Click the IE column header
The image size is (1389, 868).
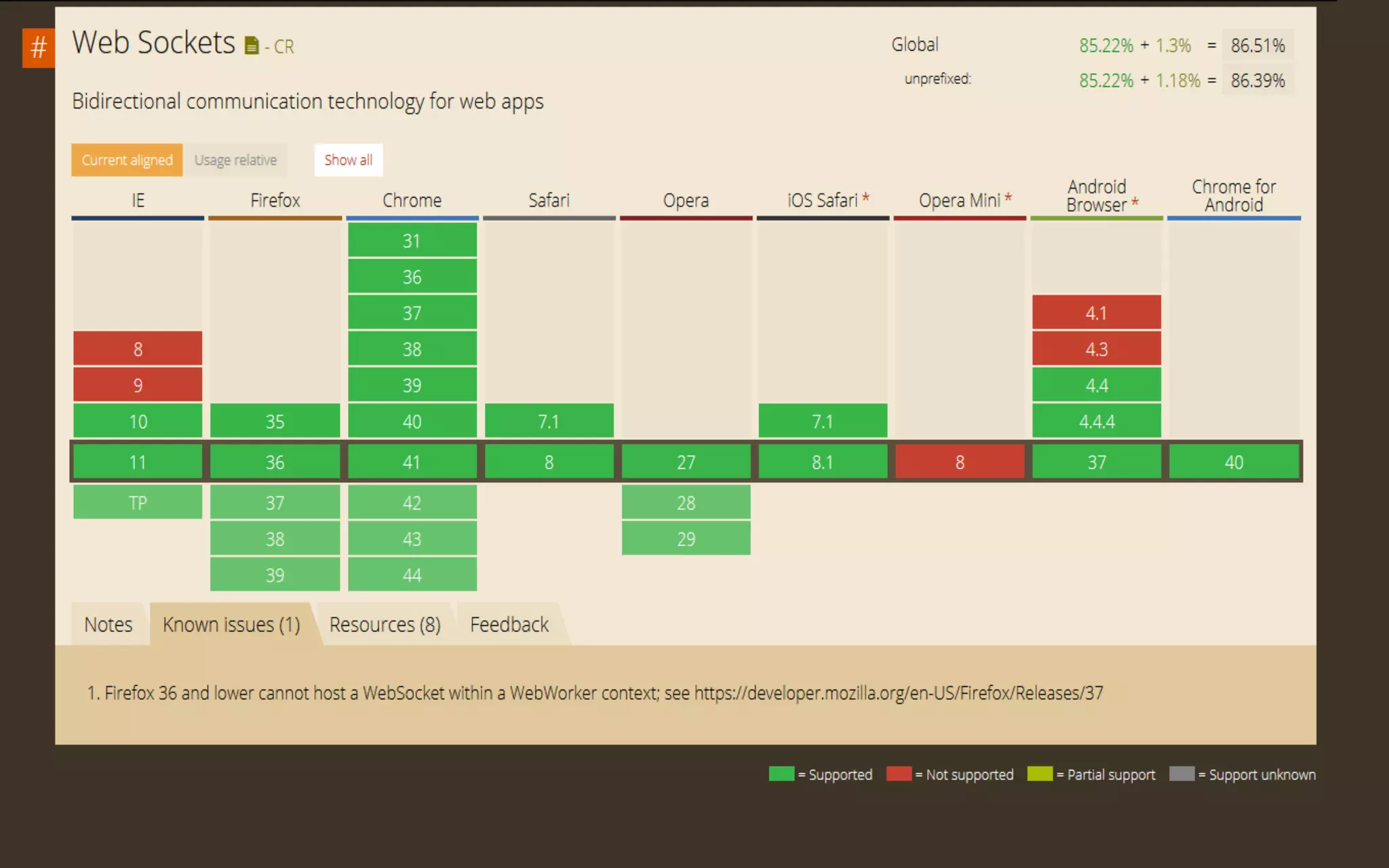[x=138, y=200]
